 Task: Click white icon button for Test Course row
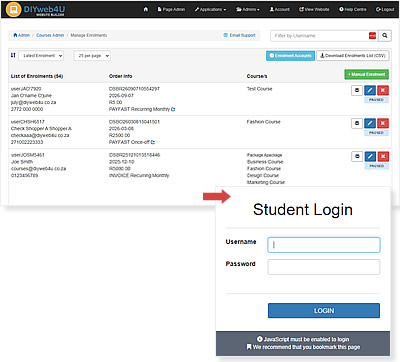[x=357, y=90]
